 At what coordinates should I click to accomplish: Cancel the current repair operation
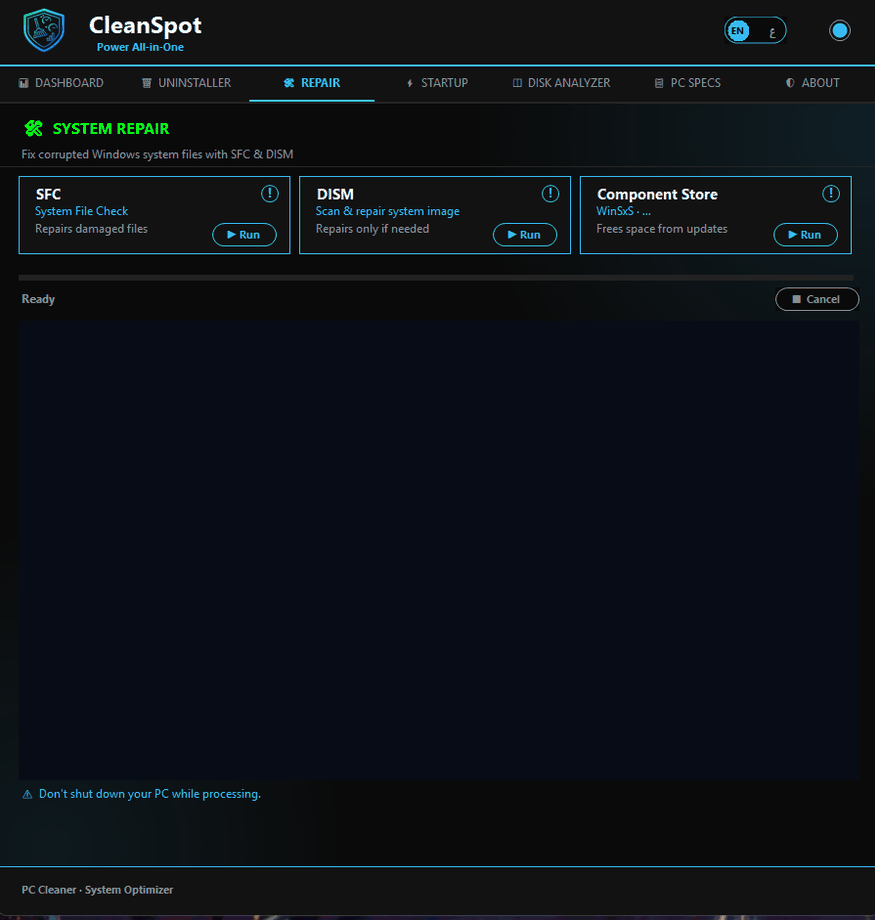click(817, 299)
